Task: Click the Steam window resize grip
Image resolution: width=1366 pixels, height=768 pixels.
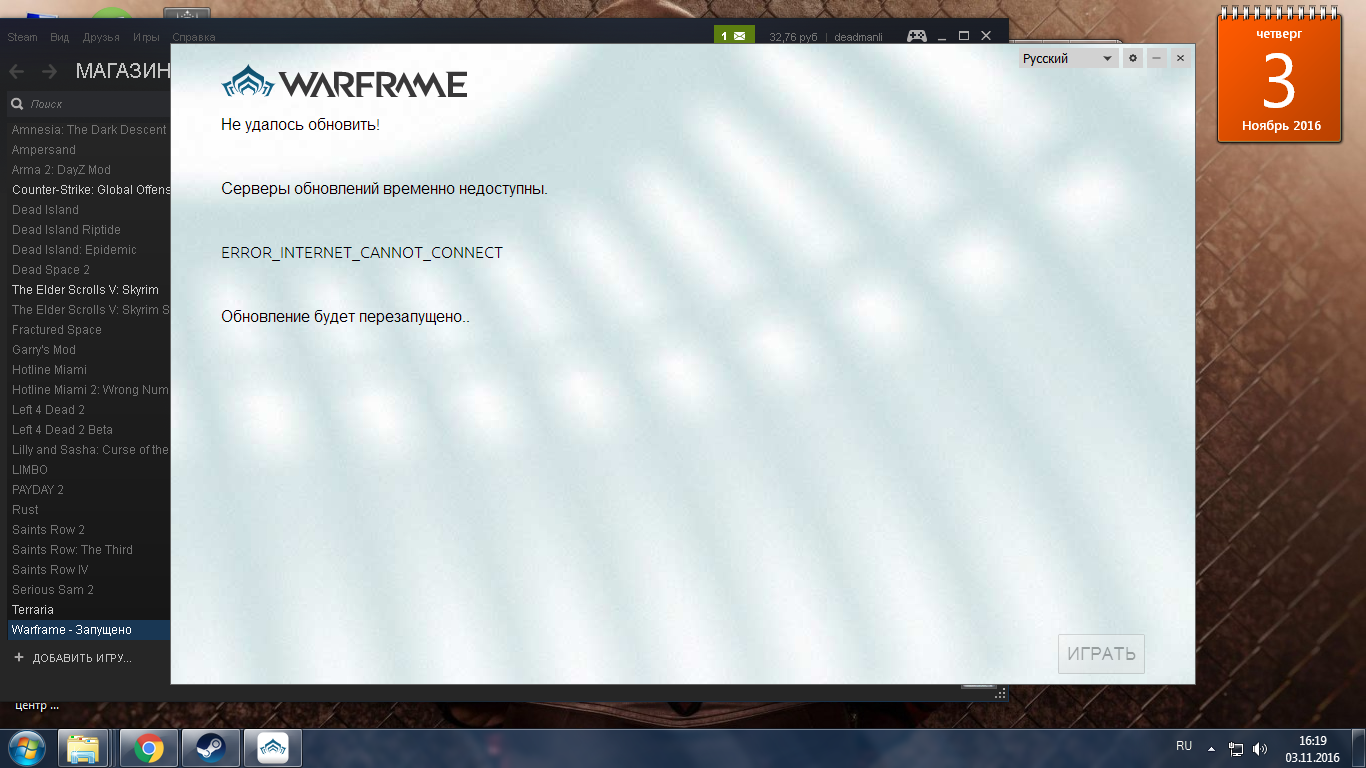Action: point(1000,692)
